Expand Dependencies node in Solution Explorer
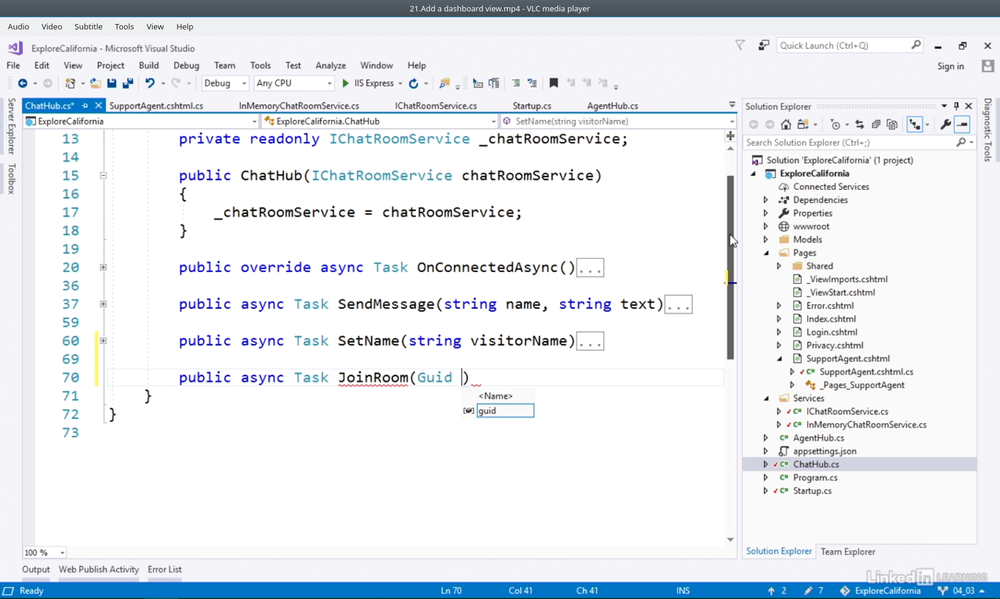Viewport: 1000px width, 599px height. coord(766,200)
